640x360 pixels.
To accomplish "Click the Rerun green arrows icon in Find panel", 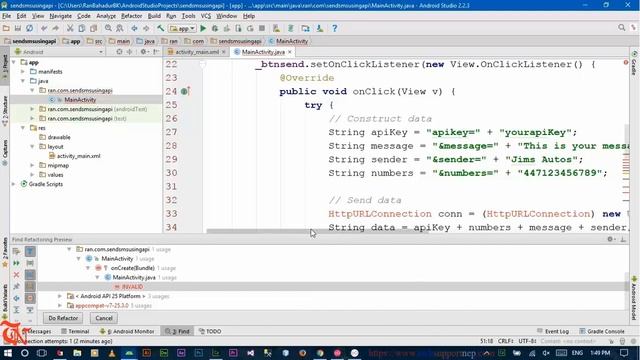I will click(x=16, y=263).
